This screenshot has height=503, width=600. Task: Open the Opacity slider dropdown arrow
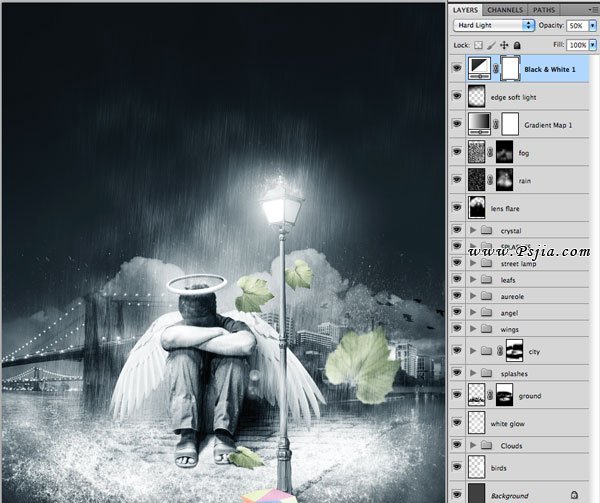pos(593,24)
